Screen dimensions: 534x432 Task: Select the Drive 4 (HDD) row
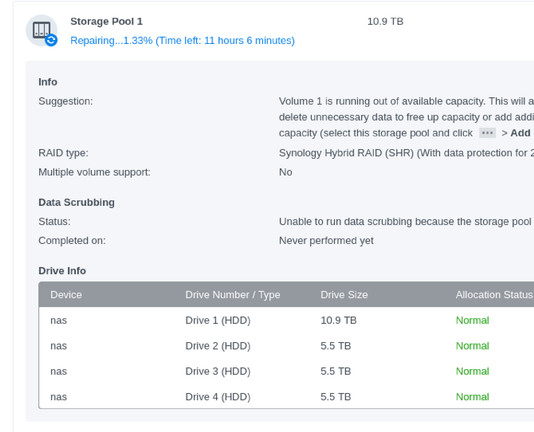[286, 397]
